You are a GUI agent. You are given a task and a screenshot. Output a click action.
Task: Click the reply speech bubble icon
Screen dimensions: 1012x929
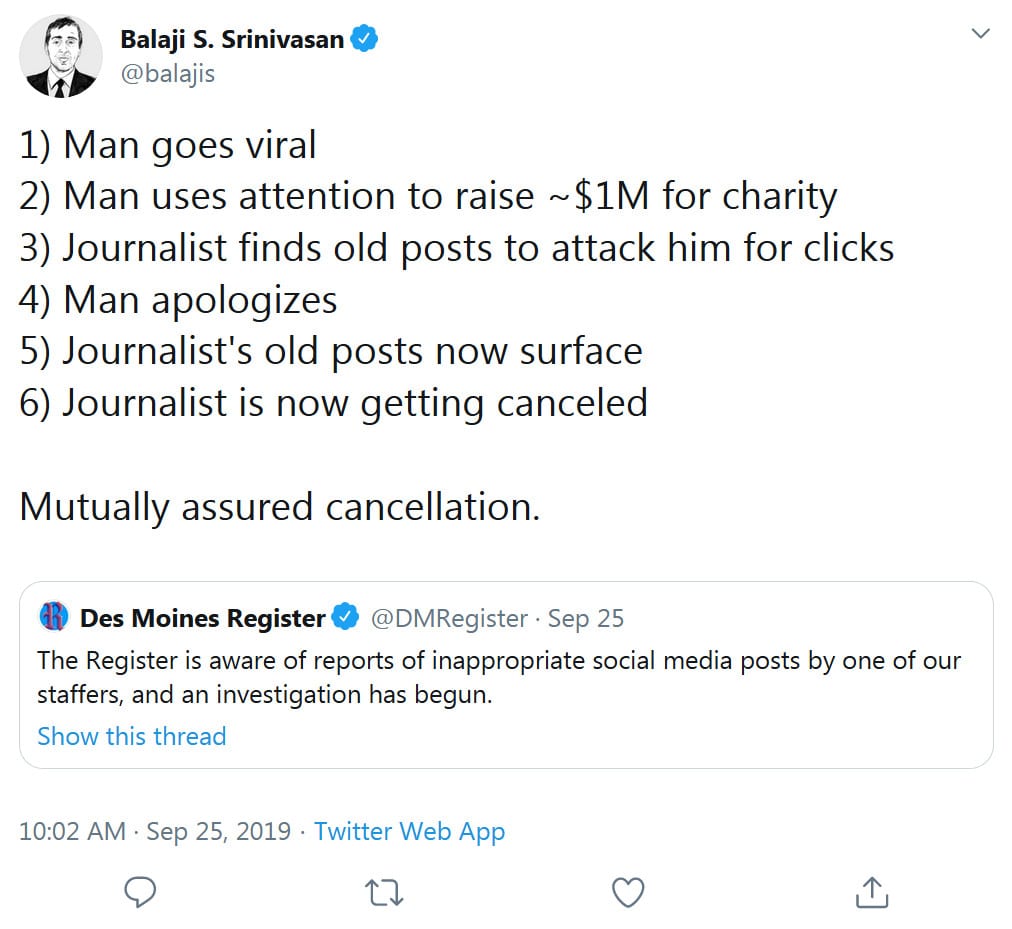[140, 892]
